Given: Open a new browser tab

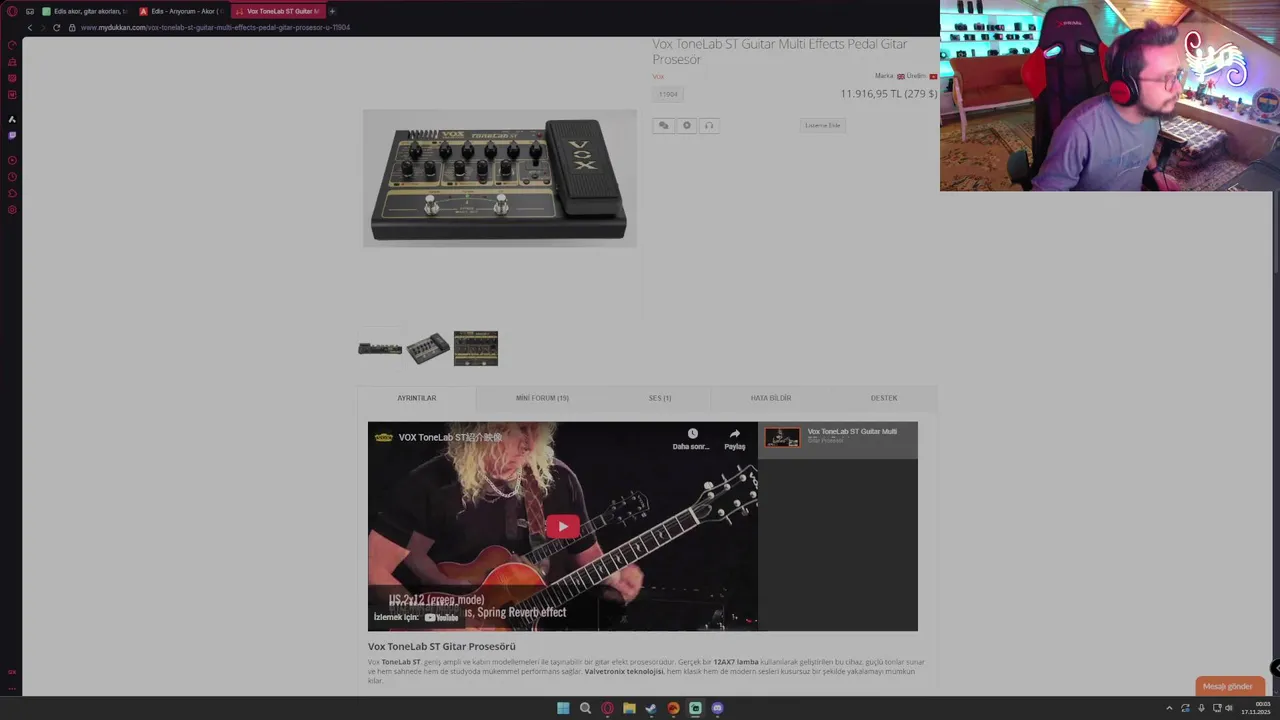Looking at the screenshot, I should click(332, 11).
